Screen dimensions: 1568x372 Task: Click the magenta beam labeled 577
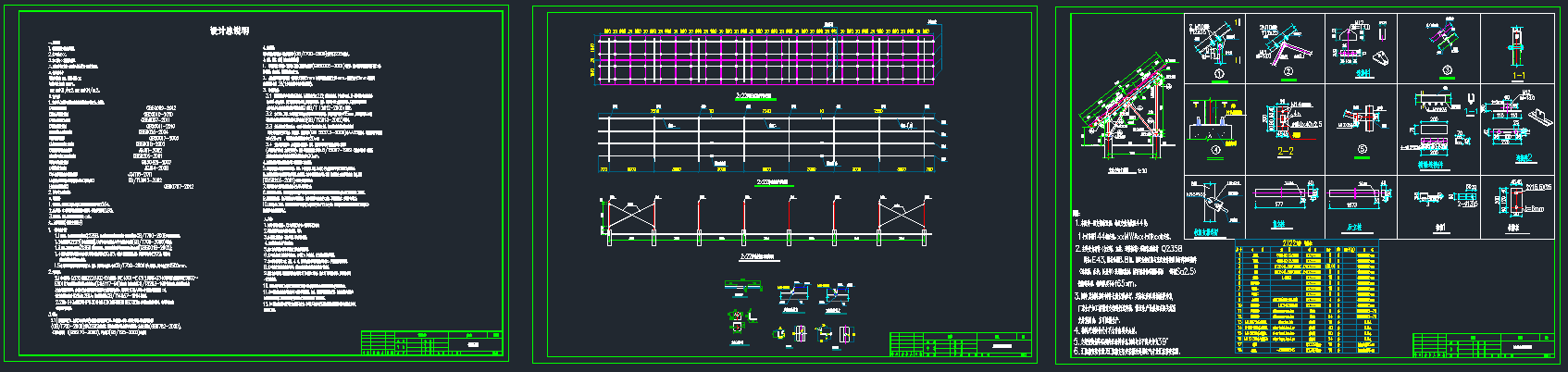coord(1279,194)
